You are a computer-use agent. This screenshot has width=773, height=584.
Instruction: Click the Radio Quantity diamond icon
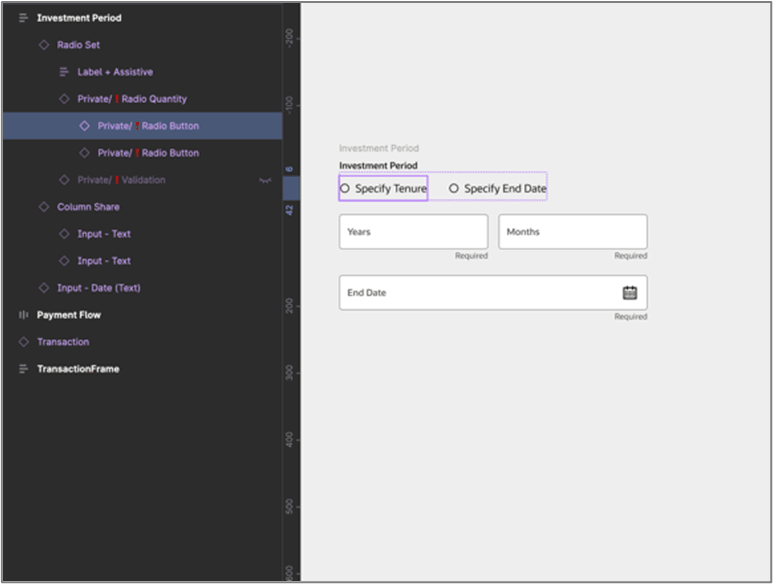tap(64, 99)
